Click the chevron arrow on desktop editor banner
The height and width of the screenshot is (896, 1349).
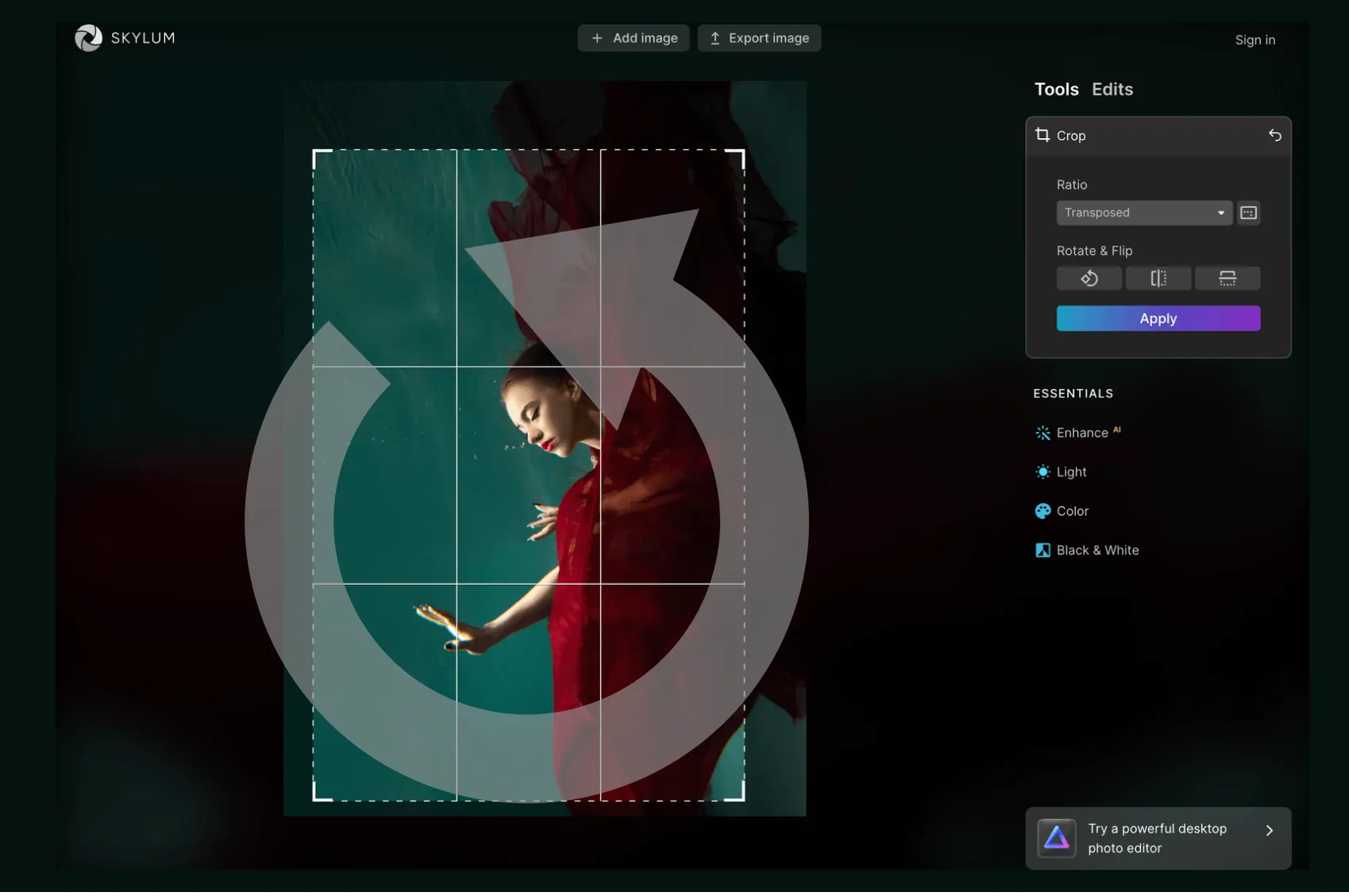1269,830
